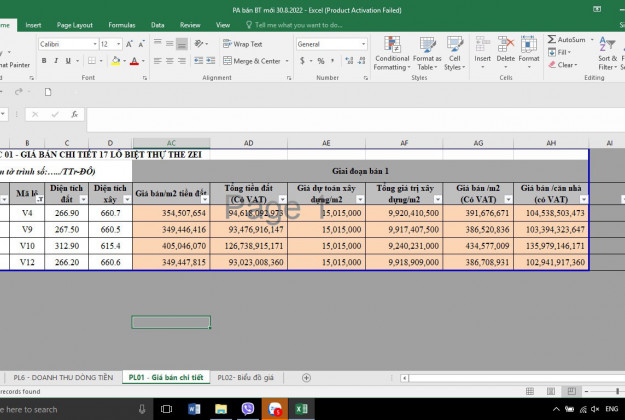
Task: Open the Orientation text rotation tool
Action: coord(199,43)
